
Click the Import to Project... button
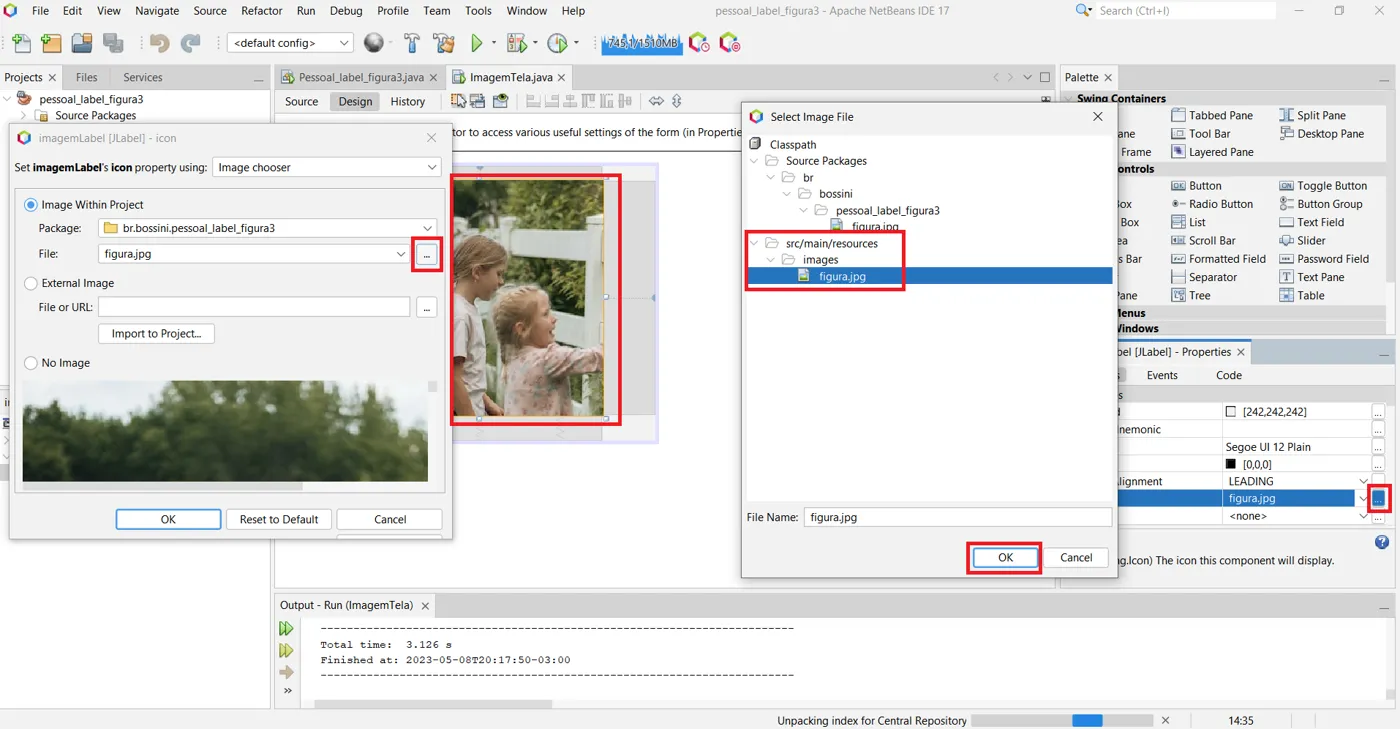[x=156, y=334]
